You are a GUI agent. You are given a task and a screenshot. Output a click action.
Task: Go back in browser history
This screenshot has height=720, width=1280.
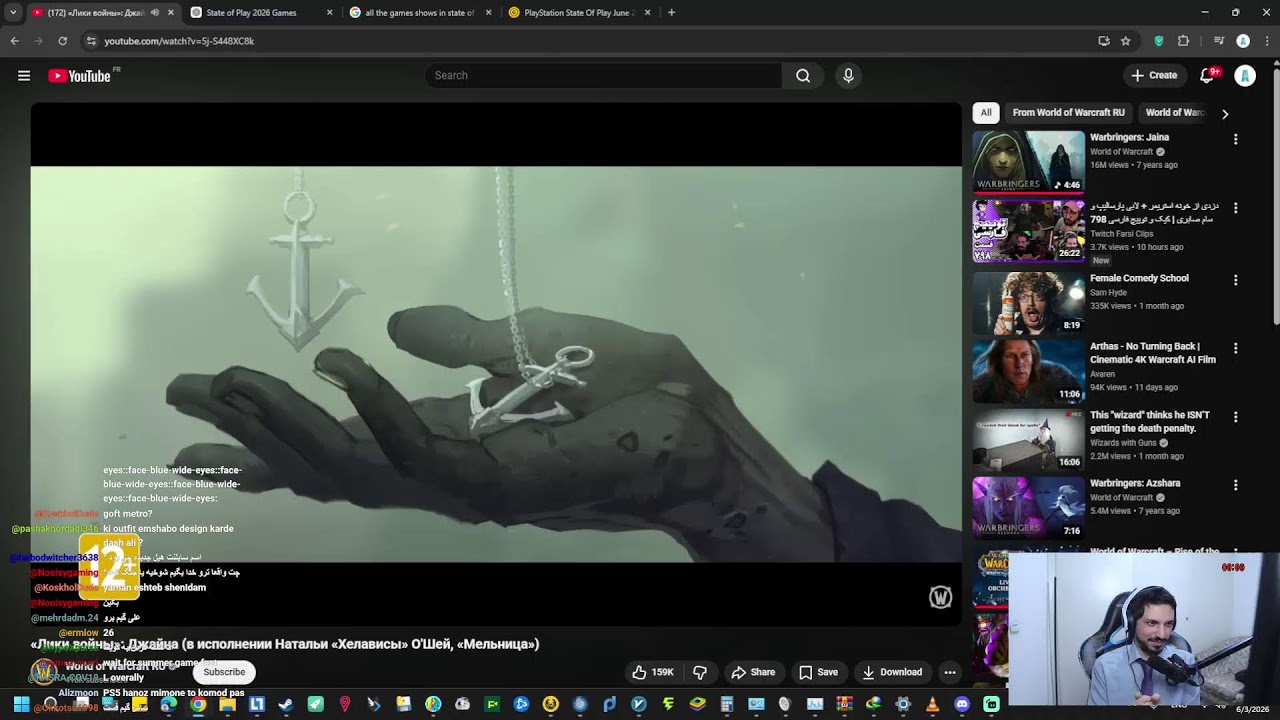(x=14, y=41)
